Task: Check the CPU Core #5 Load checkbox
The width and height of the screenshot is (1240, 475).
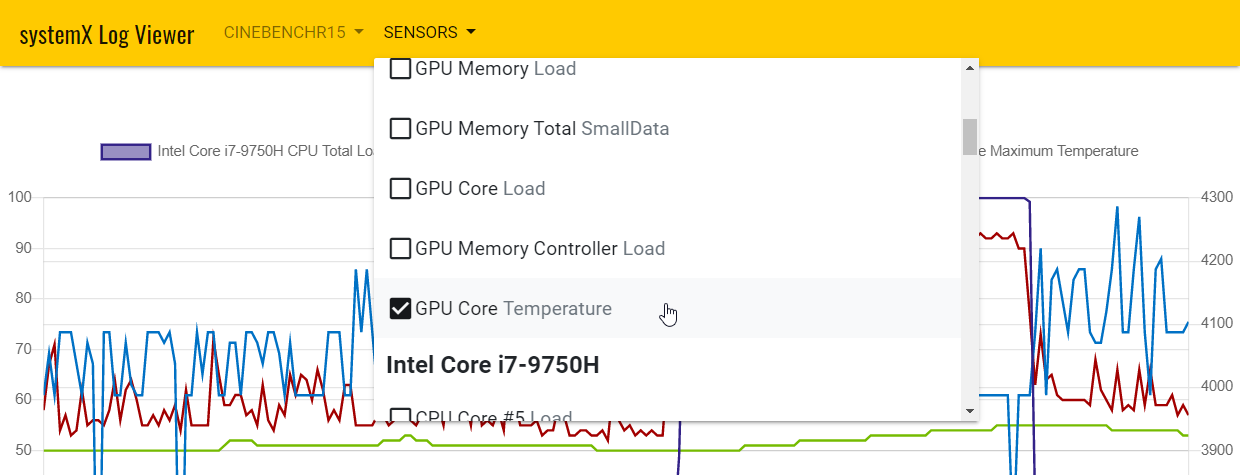Action: pyautogui.click(x=400, y=415)
